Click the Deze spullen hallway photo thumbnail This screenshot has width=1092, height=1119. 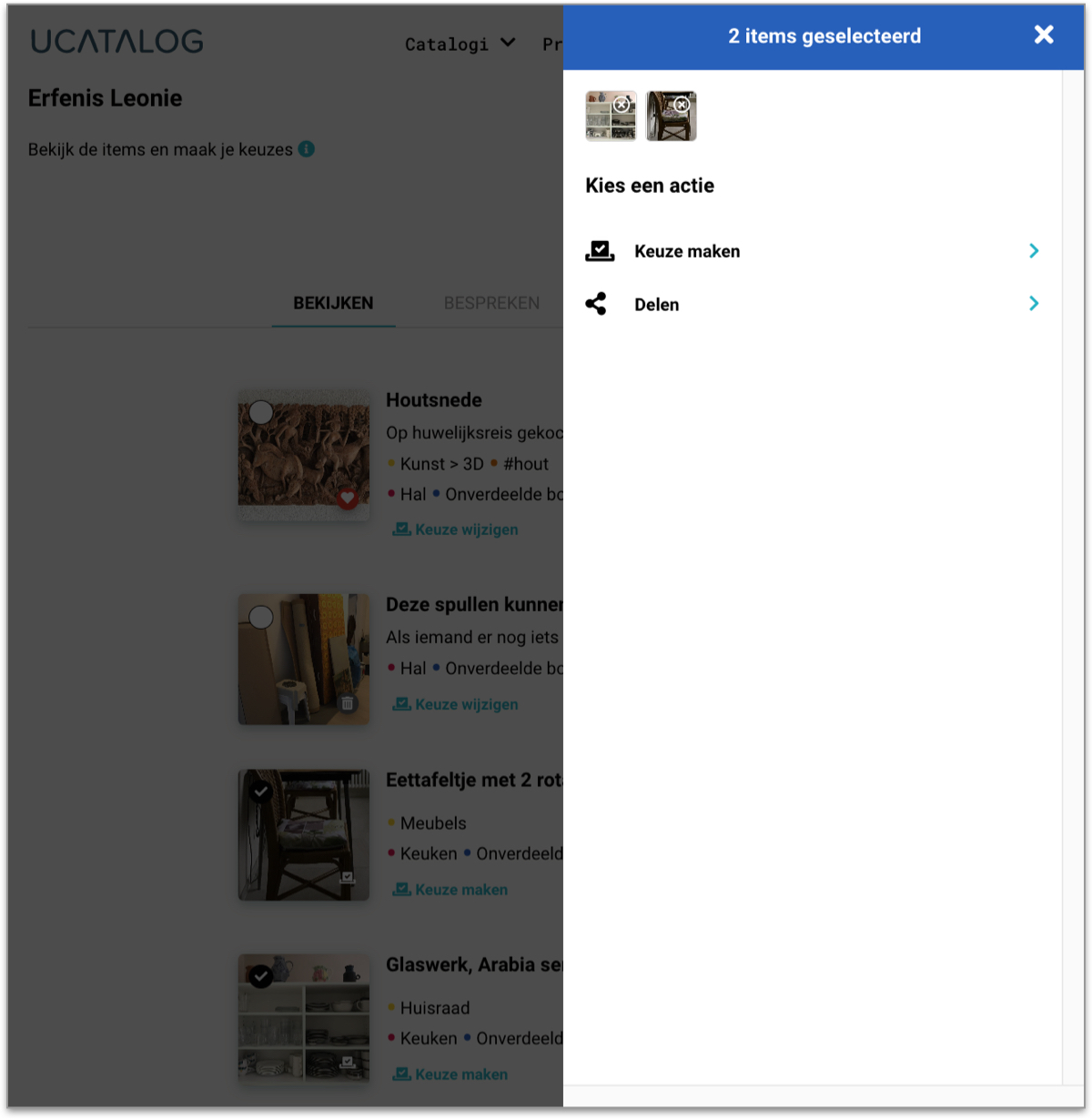(304, 660)
